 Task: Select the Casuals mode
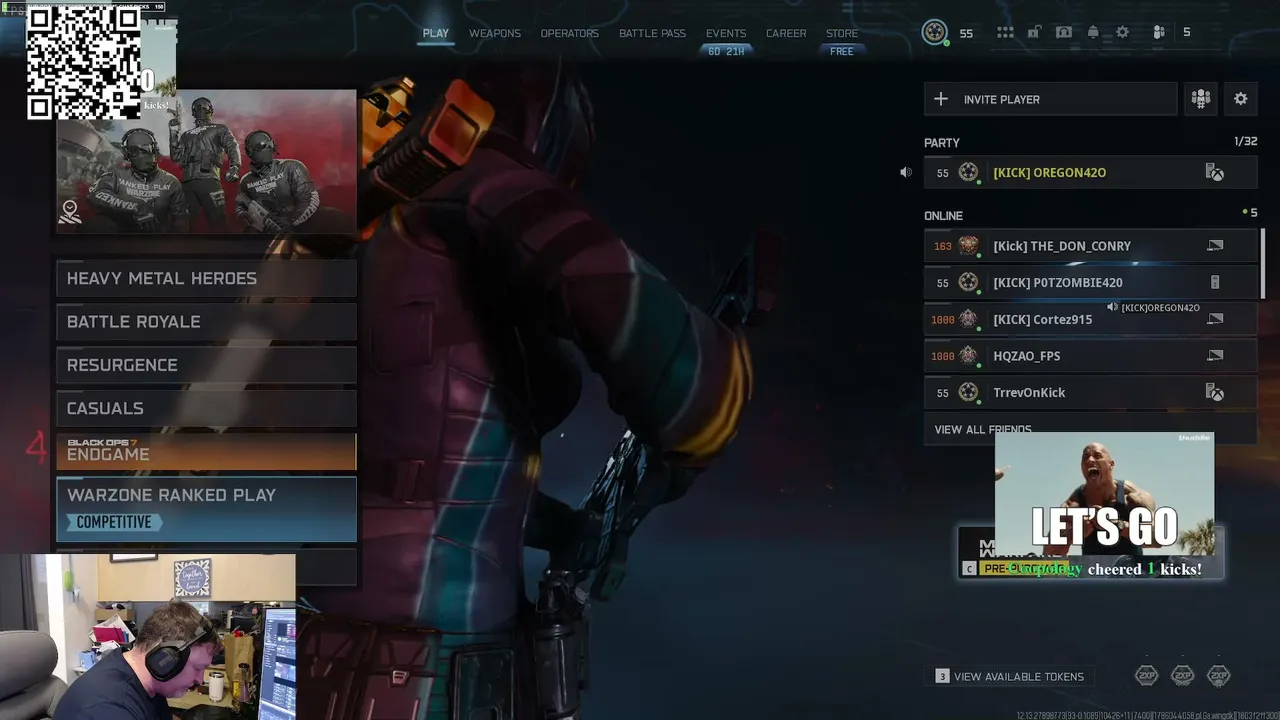[x=206, y=408]
